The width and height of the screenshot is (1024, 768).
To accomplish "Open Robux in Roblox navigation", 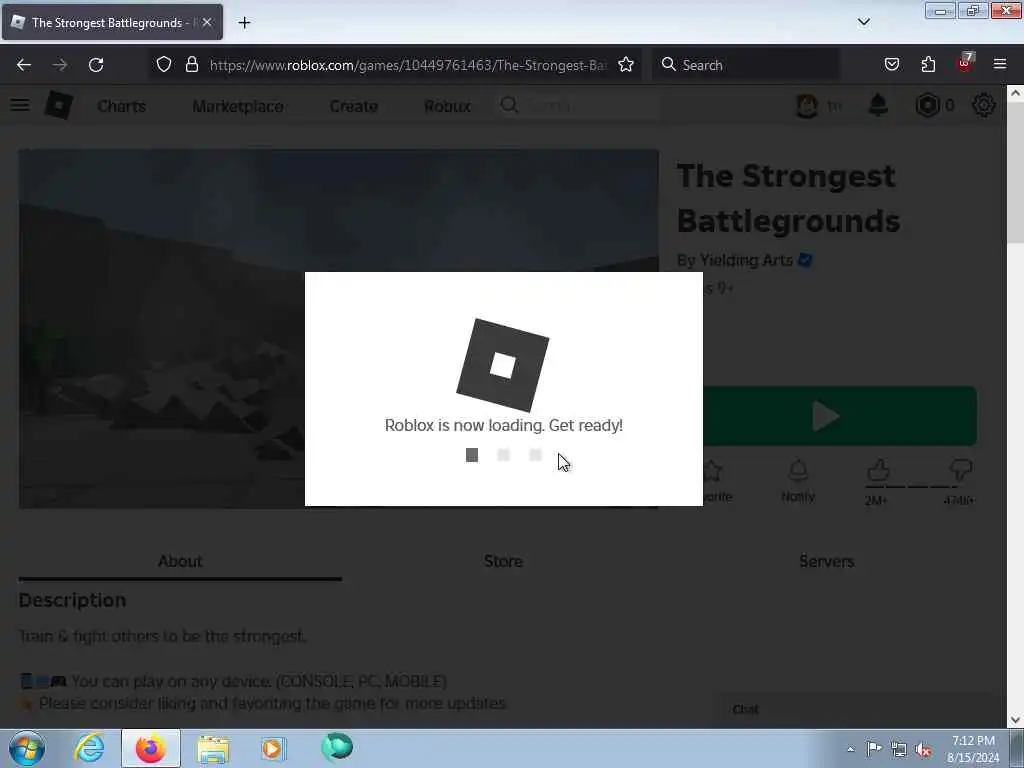I will point(447,106).
